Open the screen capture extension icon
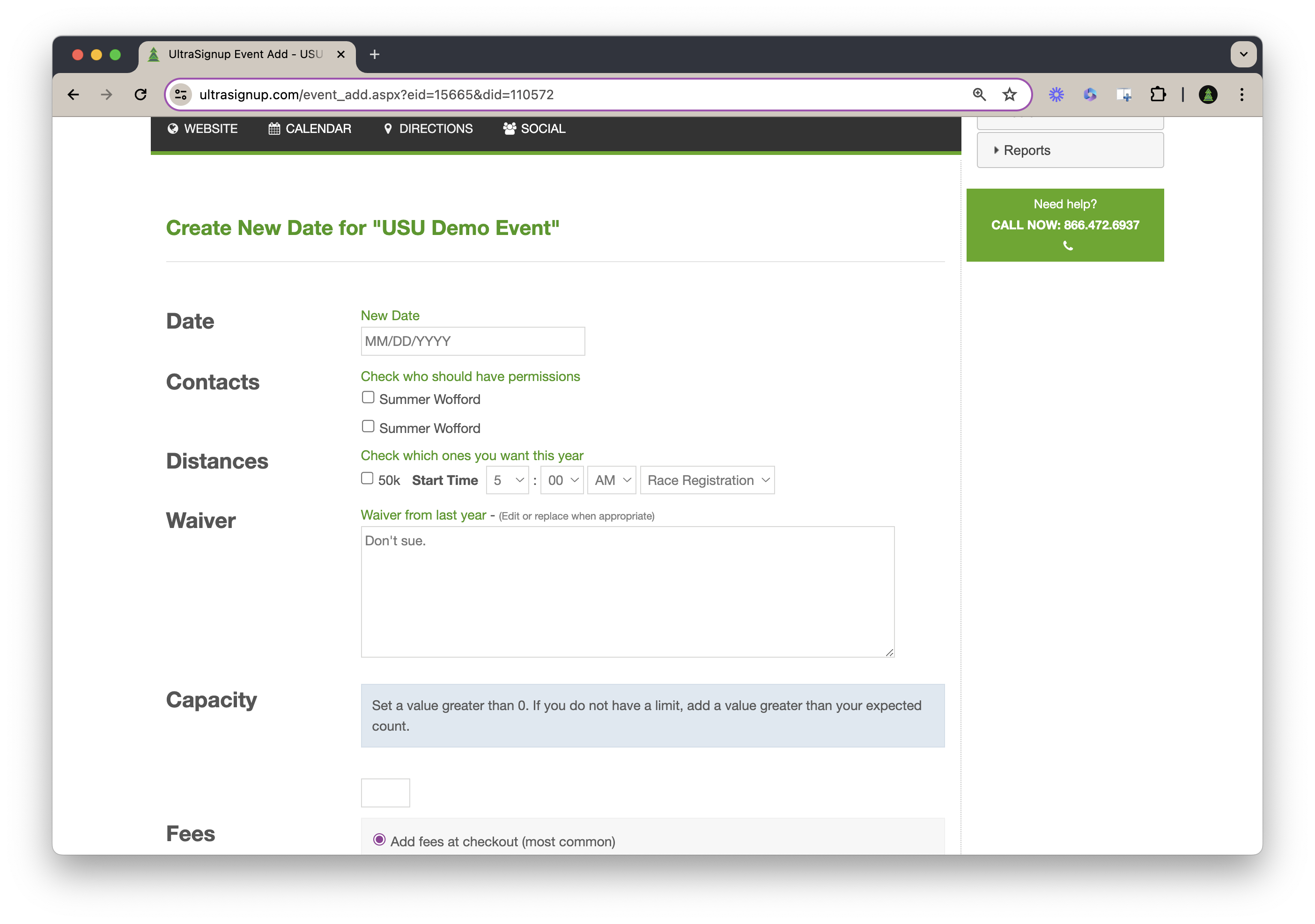This screenshot has width=1315, height=924. [1124, 95]
